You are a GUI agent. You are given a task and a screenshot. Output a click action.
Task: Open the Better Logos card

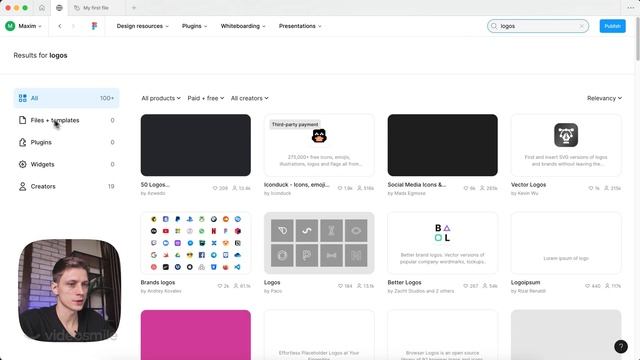[x=442, y=243]
